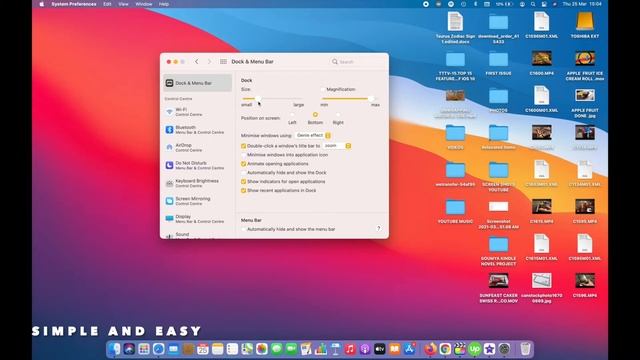Viewport: 640px width, 360px height.
Task: Toggle Show indicators for open applications
Action: 243,182
